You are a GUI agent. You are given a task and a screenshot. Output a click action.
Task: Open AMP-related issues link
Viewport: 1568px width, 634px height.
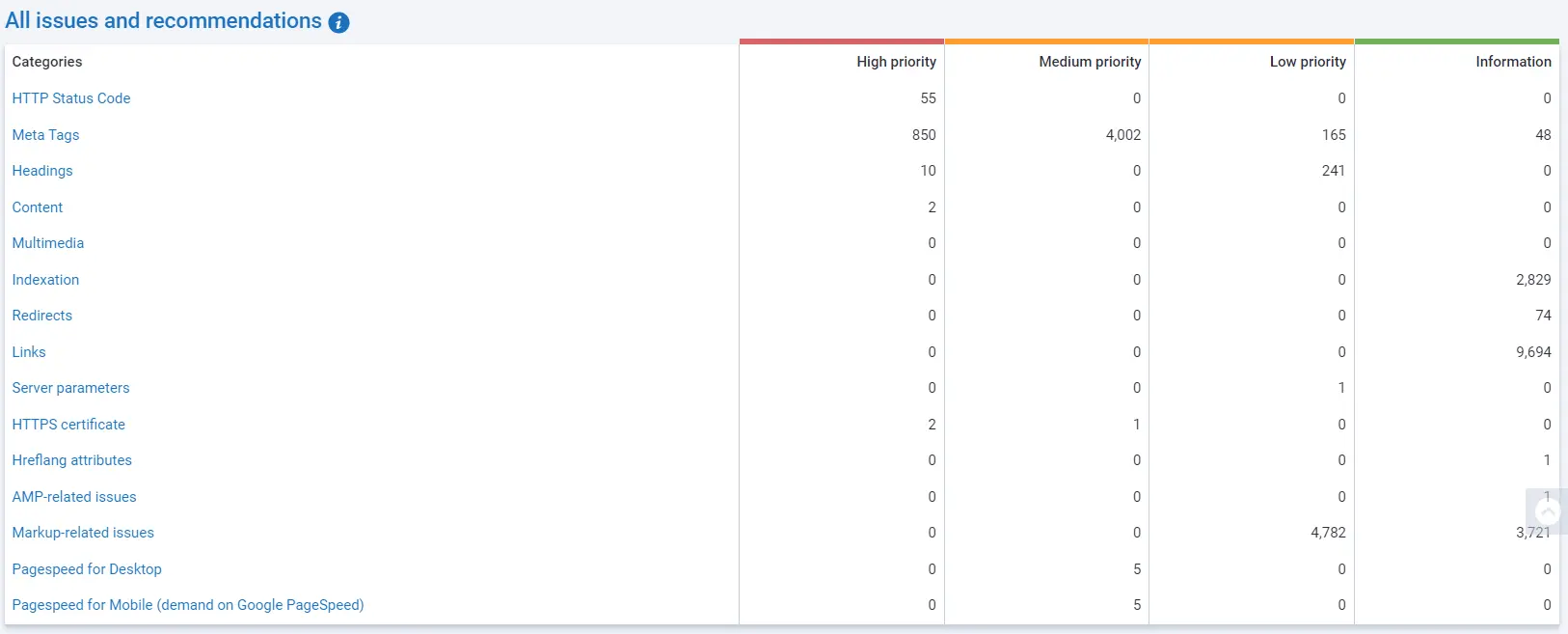tap(74, 497)
